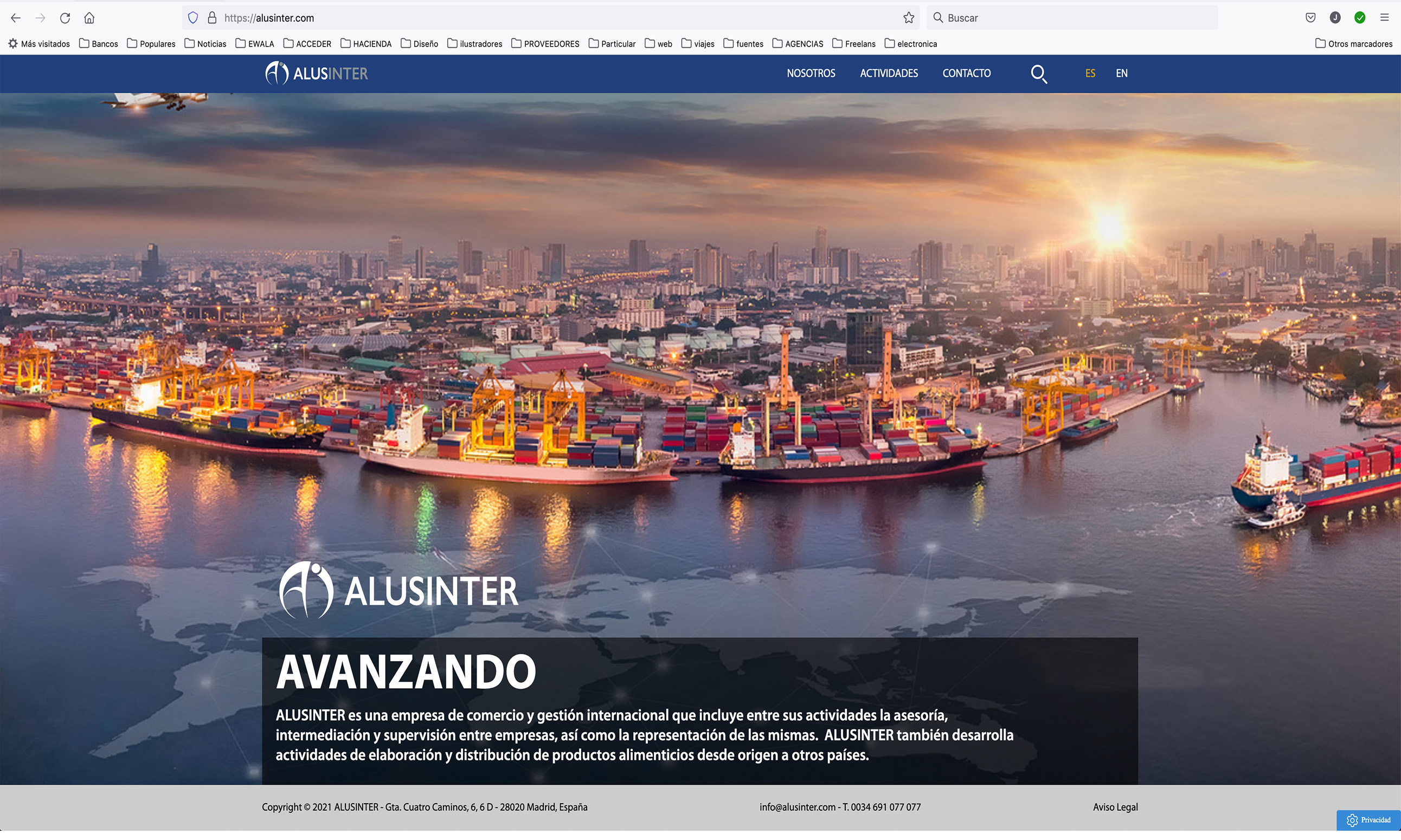The width and height of the screenshot is (1401, 840).
Task: Click the browser back arrow
Action: tap(15, 18)
